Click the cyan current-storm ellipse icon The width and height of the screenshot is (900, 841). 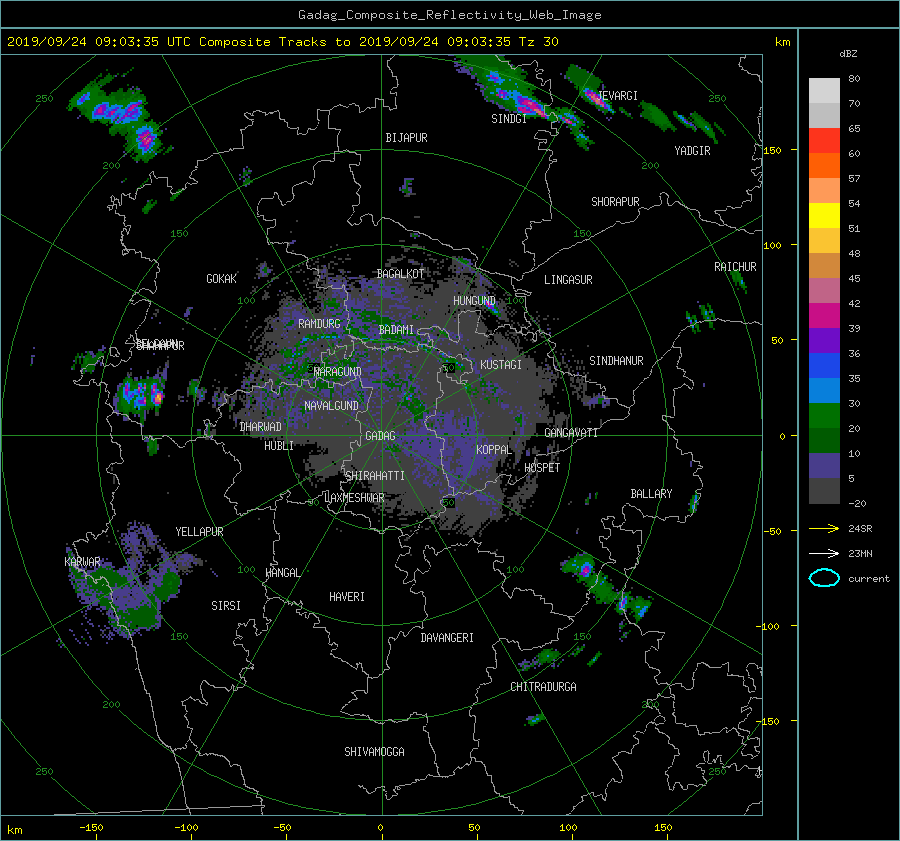tap(824, 578)
